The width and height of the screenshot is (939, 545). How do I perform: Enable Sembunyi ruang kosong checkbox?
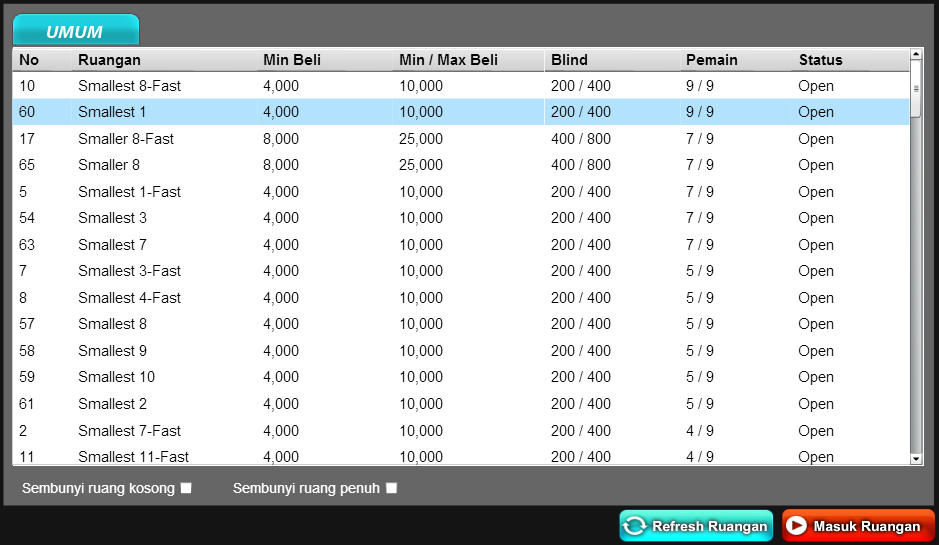(186, 488)
